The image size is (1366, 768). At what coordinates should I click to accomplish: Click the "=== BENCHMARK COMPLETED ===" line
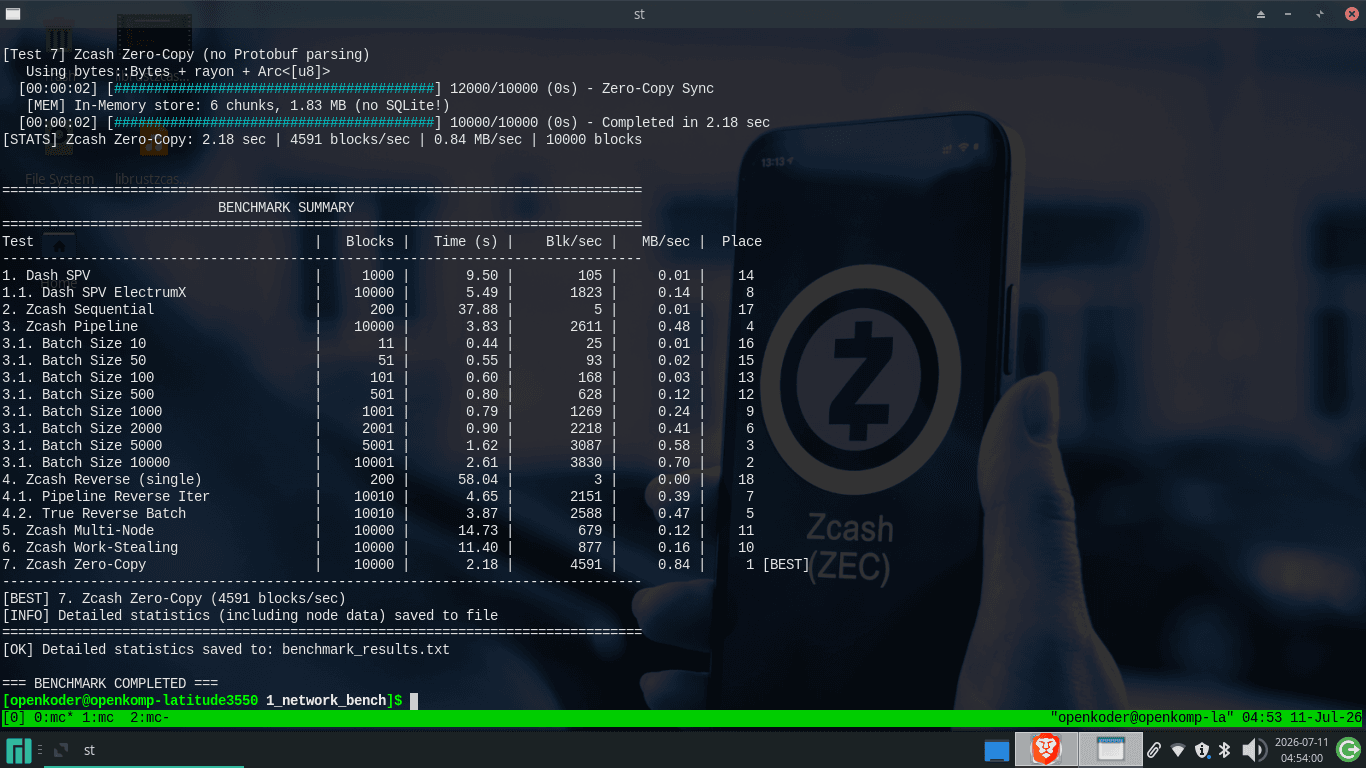pyautogui.click(x=110, y=683)
